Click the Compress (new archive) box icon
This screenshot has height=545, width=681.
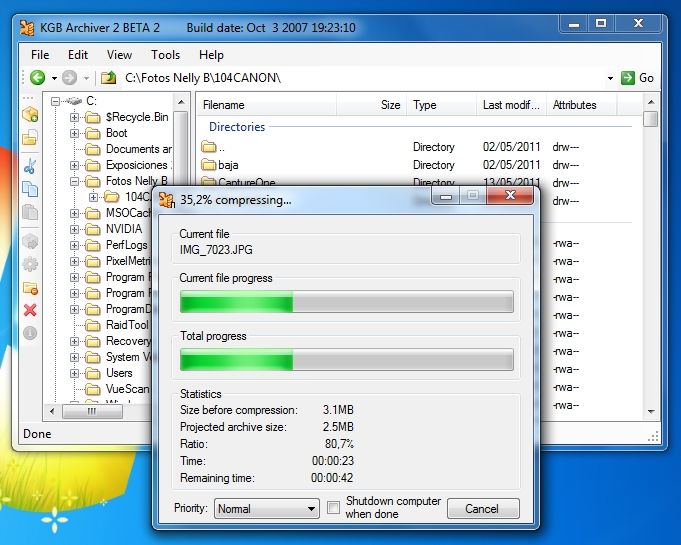30,114
